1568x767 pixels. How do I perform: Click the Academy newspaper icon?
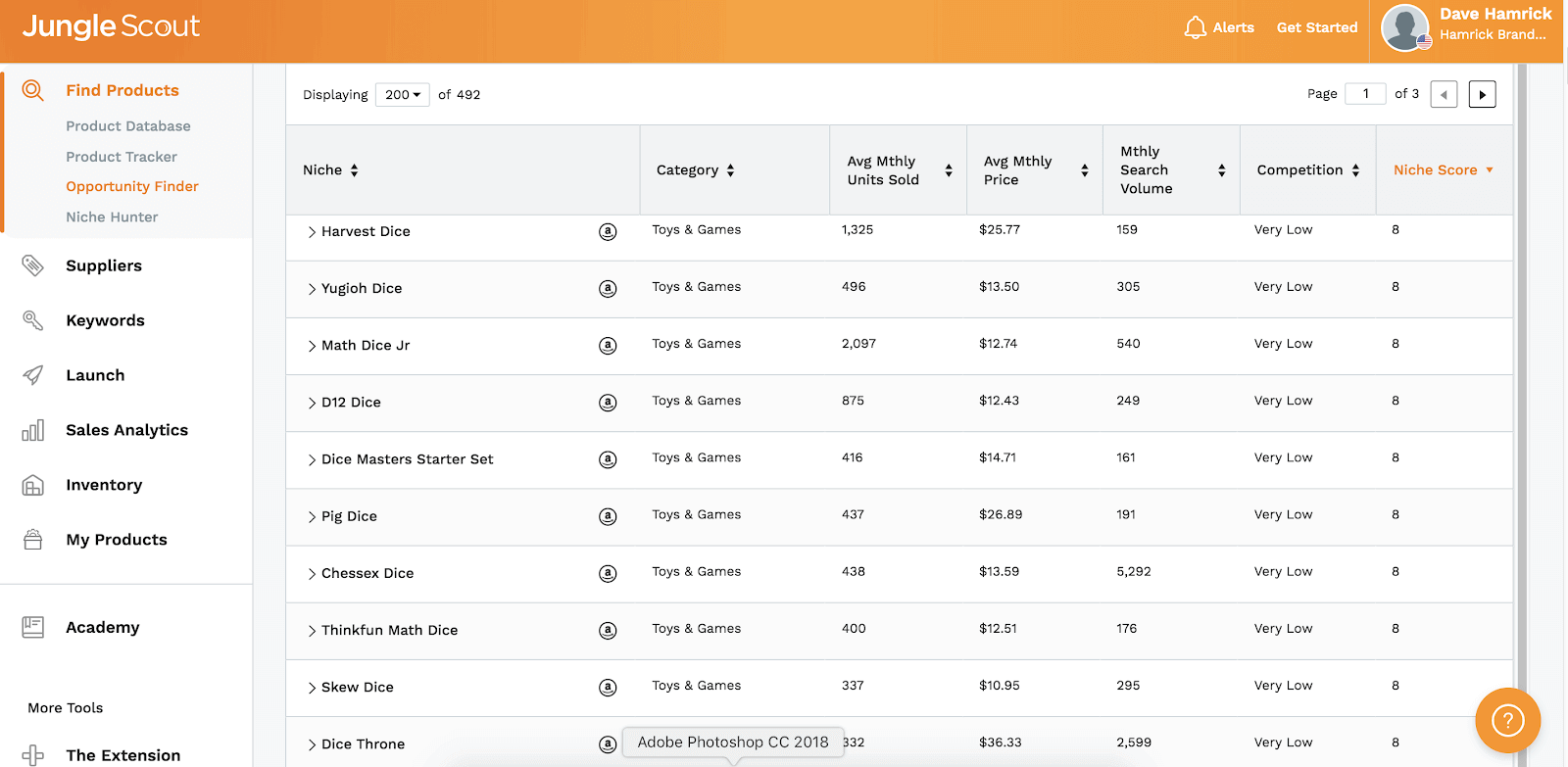point(33,627)
